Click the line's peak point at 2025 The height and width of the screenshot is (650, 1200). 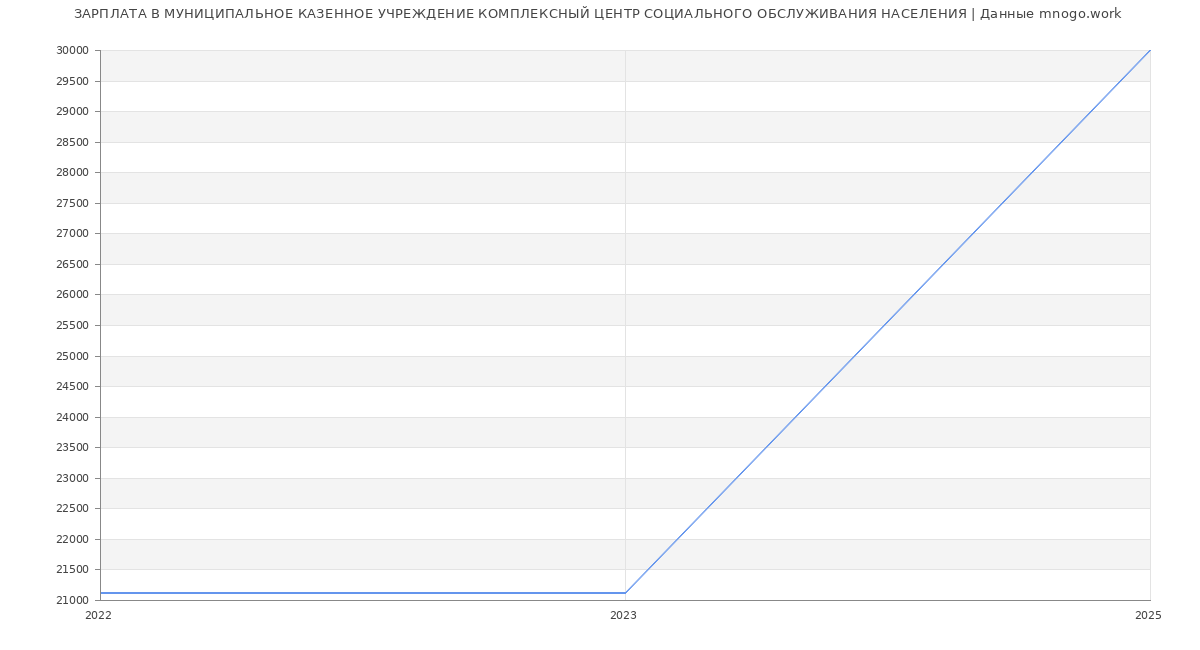click(1149, 51)
